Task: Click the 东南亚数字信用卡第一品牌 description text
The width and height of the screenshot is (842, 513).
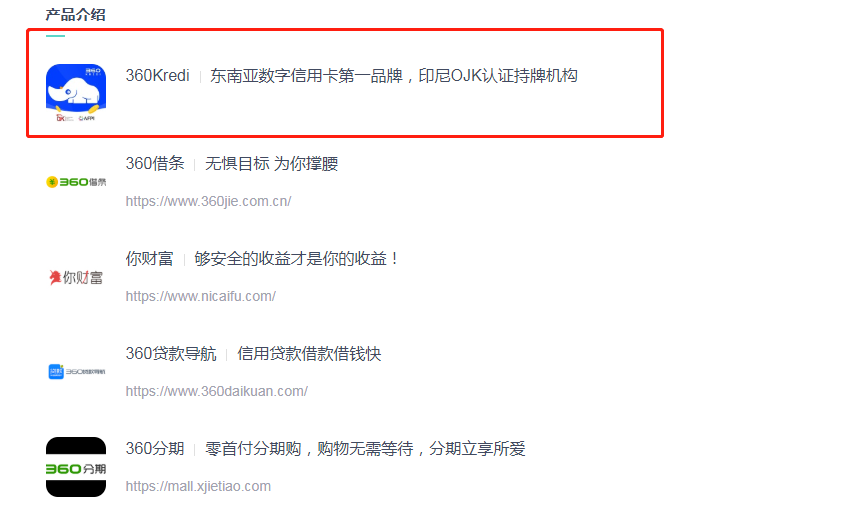Action: (307, 76)
